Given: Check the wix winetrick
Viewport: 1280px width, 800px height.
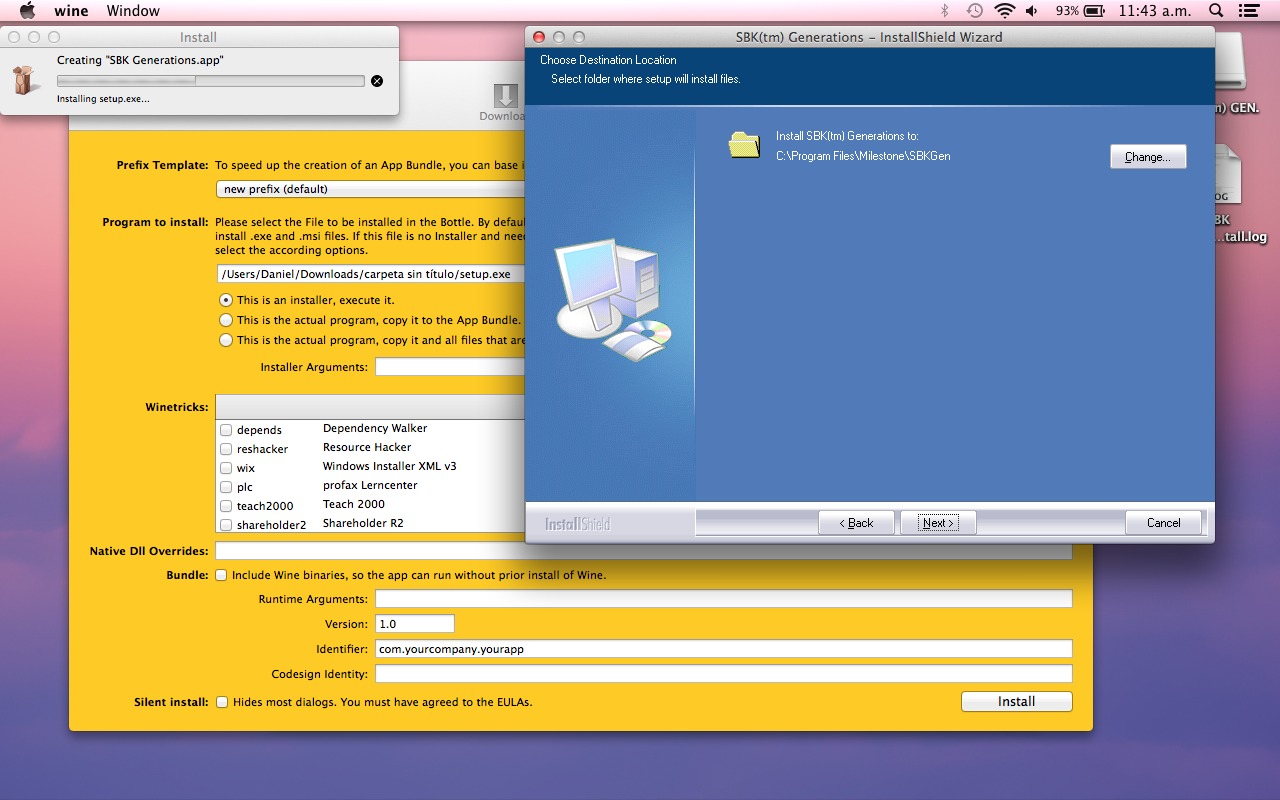Looking at the screenshot, I should tap(226, 468).
